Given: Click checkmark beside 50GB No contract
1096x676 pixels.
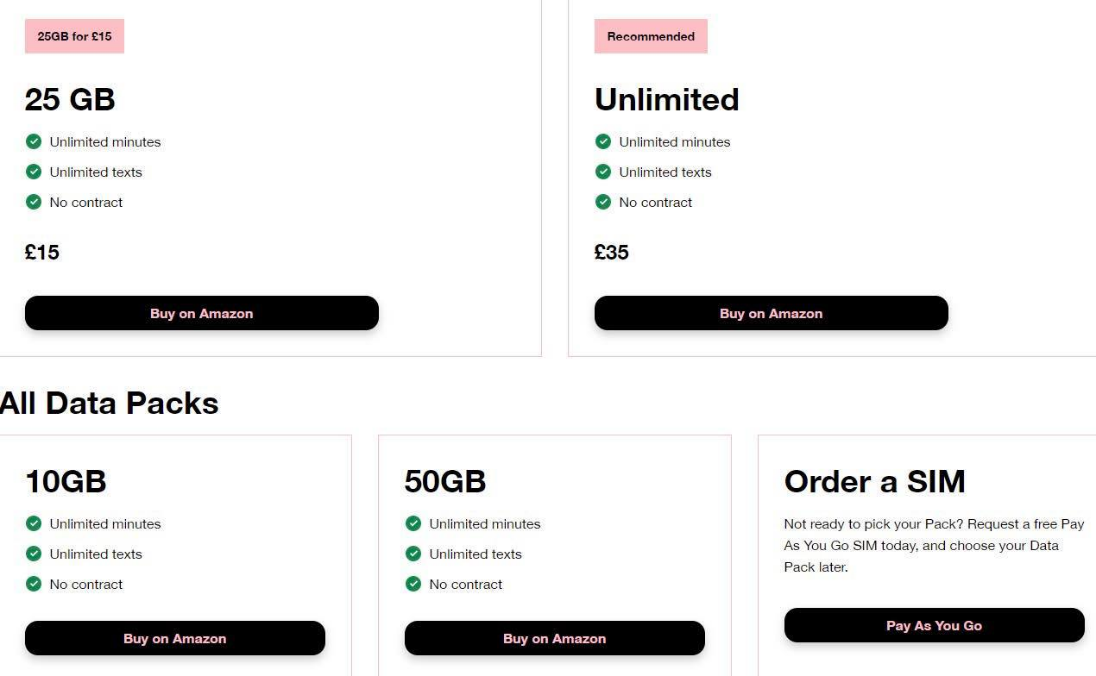Looking at the screenshot, I should point(413,584).
